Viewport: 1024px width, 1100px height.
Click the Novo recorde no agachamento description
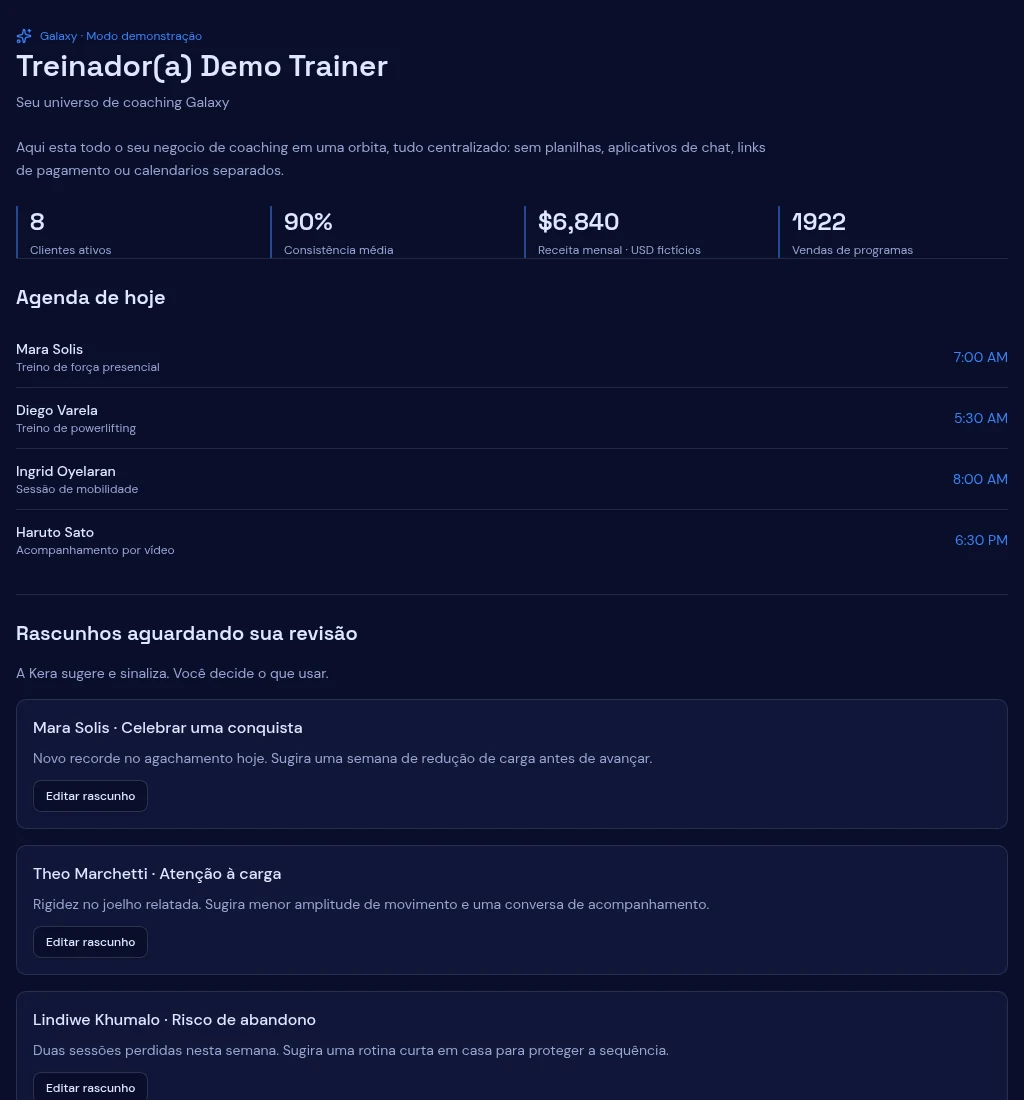tap(342, 758)
